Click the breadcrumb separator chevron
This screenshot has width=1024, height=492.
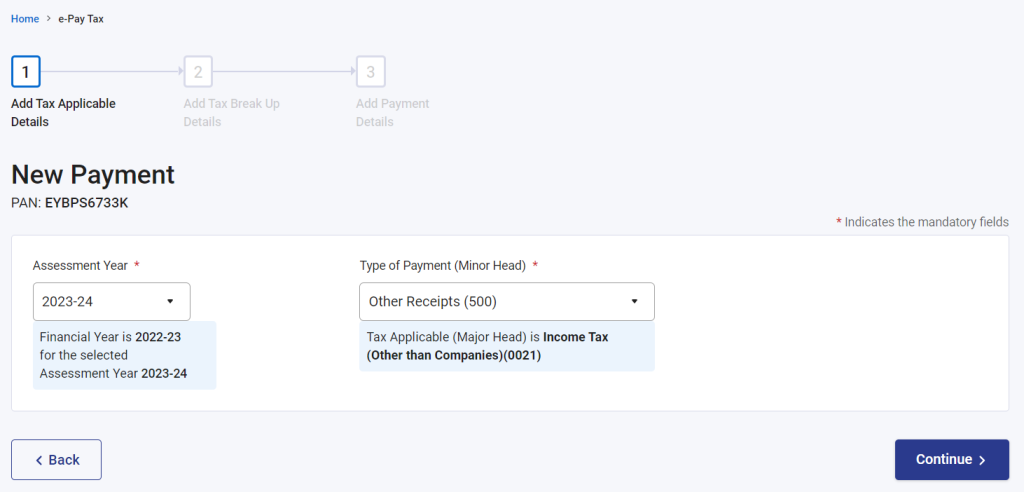48,19
